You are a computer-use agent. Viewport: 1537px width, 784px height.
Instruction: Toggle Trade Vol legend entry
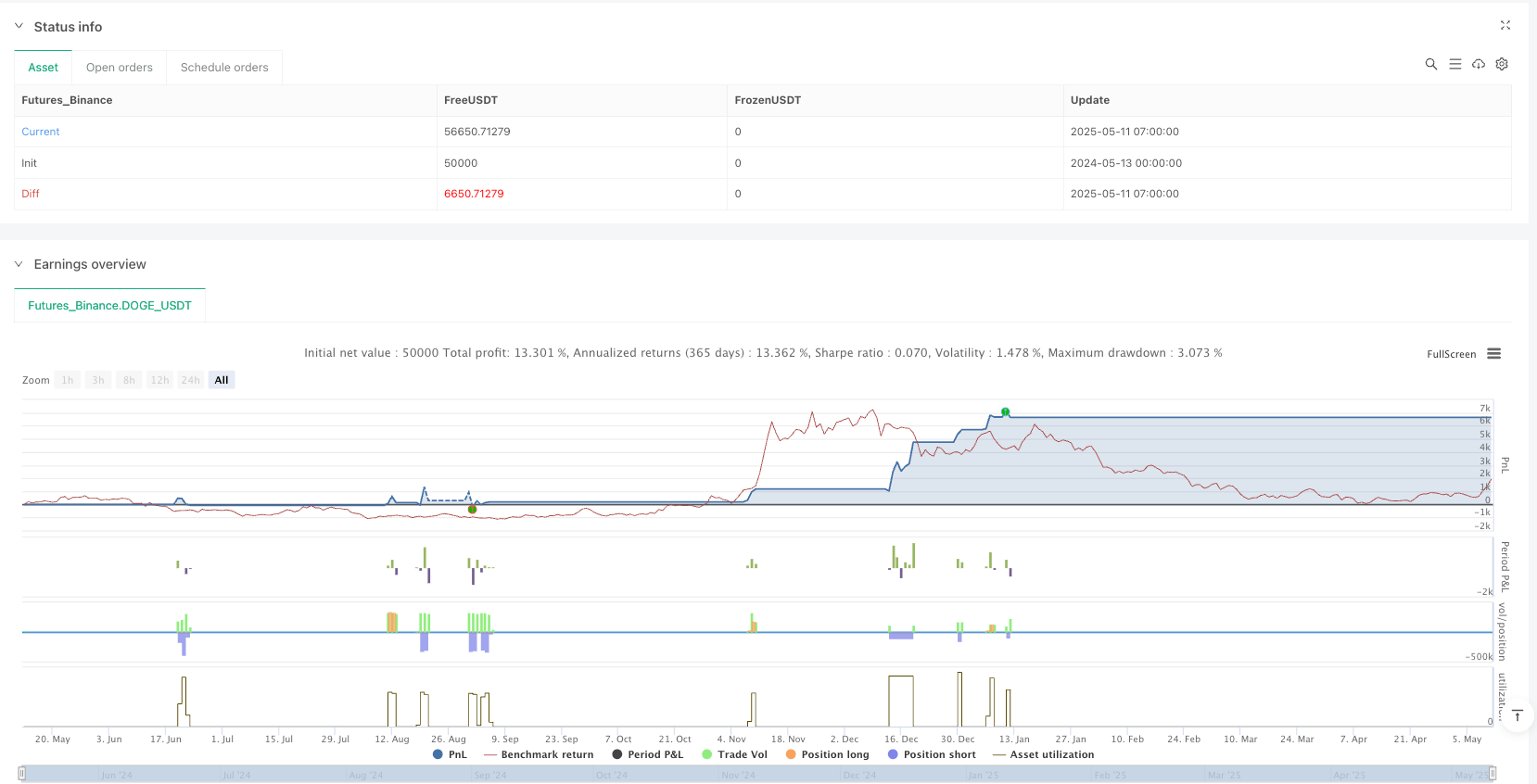point(734,754)
